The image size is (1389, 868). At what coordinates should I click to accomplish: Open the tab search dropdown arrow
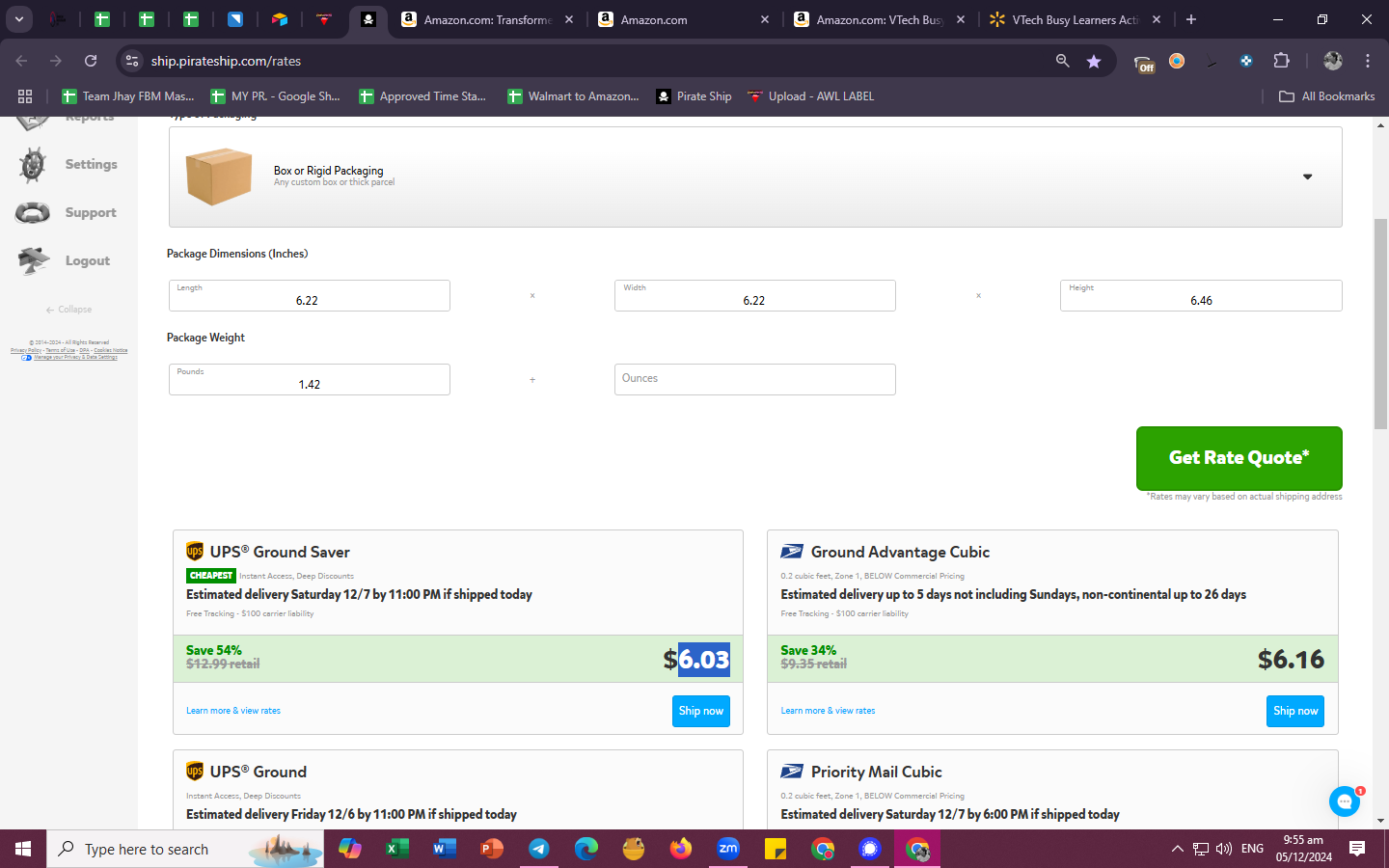click(x=19, y=19)
